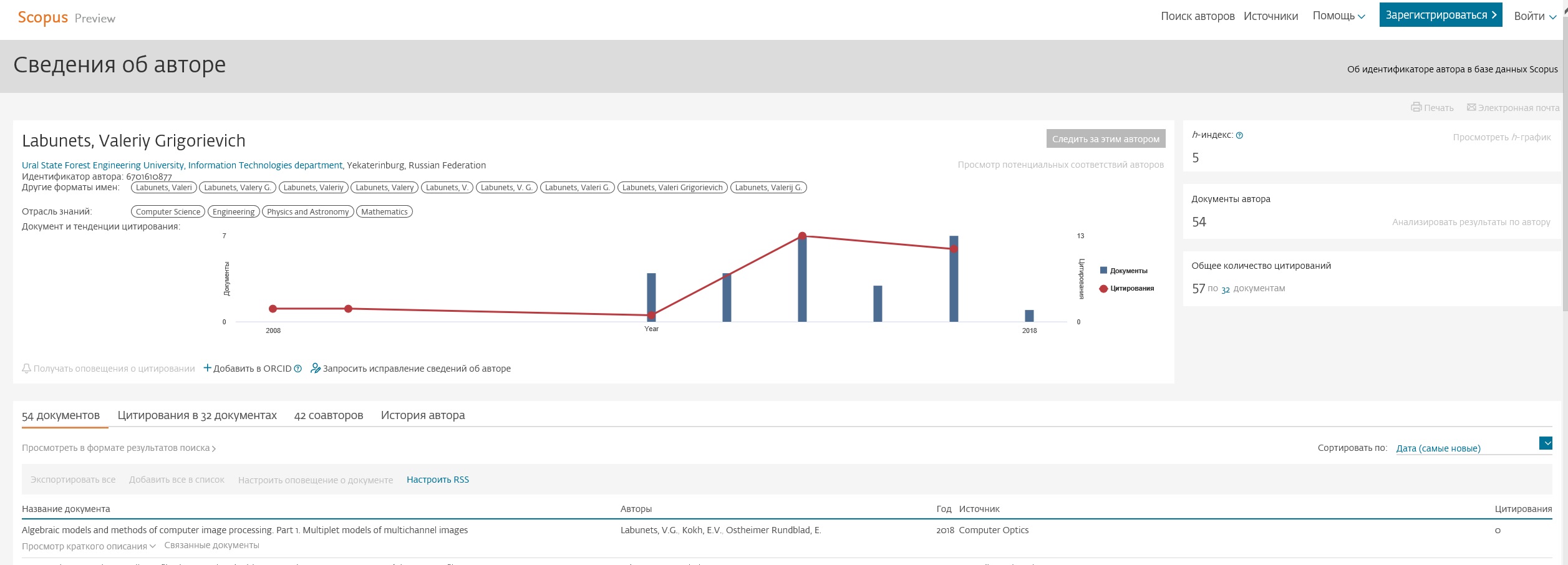The width and height of the screenshot is (1568, 565).
Task: Click the Scopus logo
Action: (x=42, y=17)
